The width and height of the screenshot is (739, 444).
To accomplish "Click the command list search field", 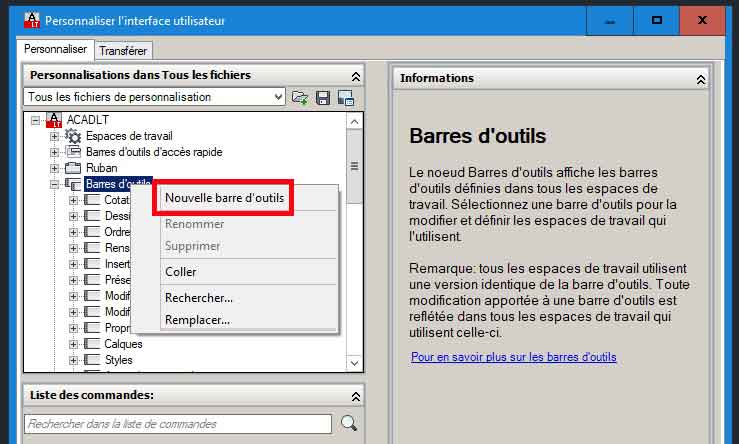I will pyautogui.click(x=177, y=424).
